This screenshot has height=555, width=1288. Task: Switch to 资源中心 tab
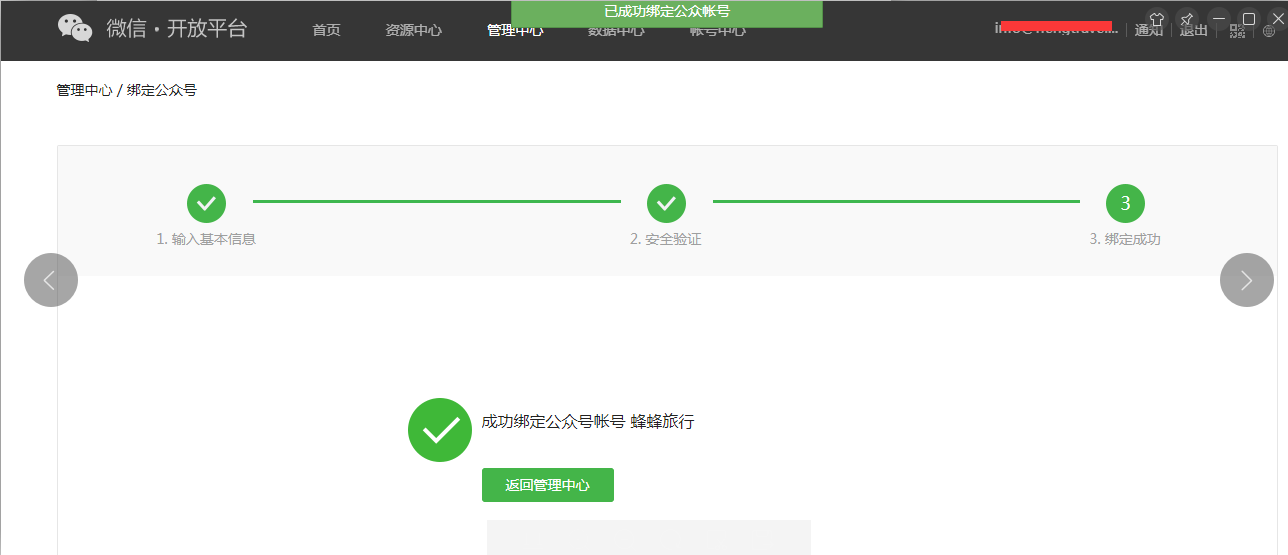(413, 30)
